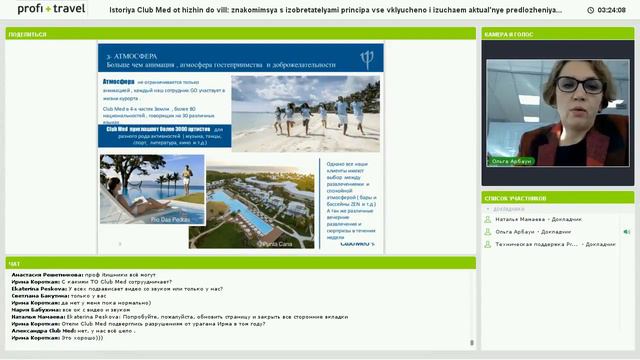Image resolution: width=640 pixels, height=360 pixels.
Task: Click the ПОДЕЛИТЬСЯ panel header
Action: click(x=240, y=34)
